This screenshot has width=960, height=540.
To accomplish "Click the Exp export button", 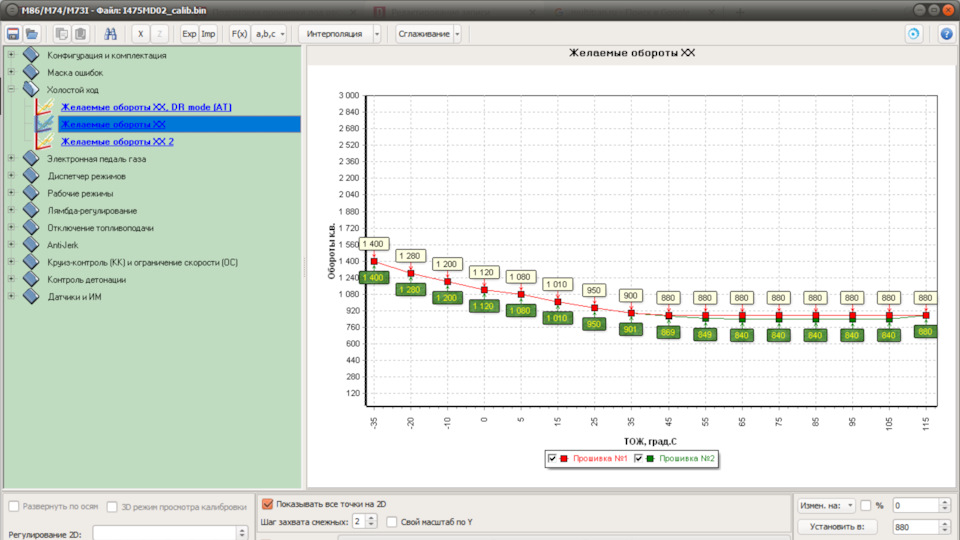I will tap(189, 34).
